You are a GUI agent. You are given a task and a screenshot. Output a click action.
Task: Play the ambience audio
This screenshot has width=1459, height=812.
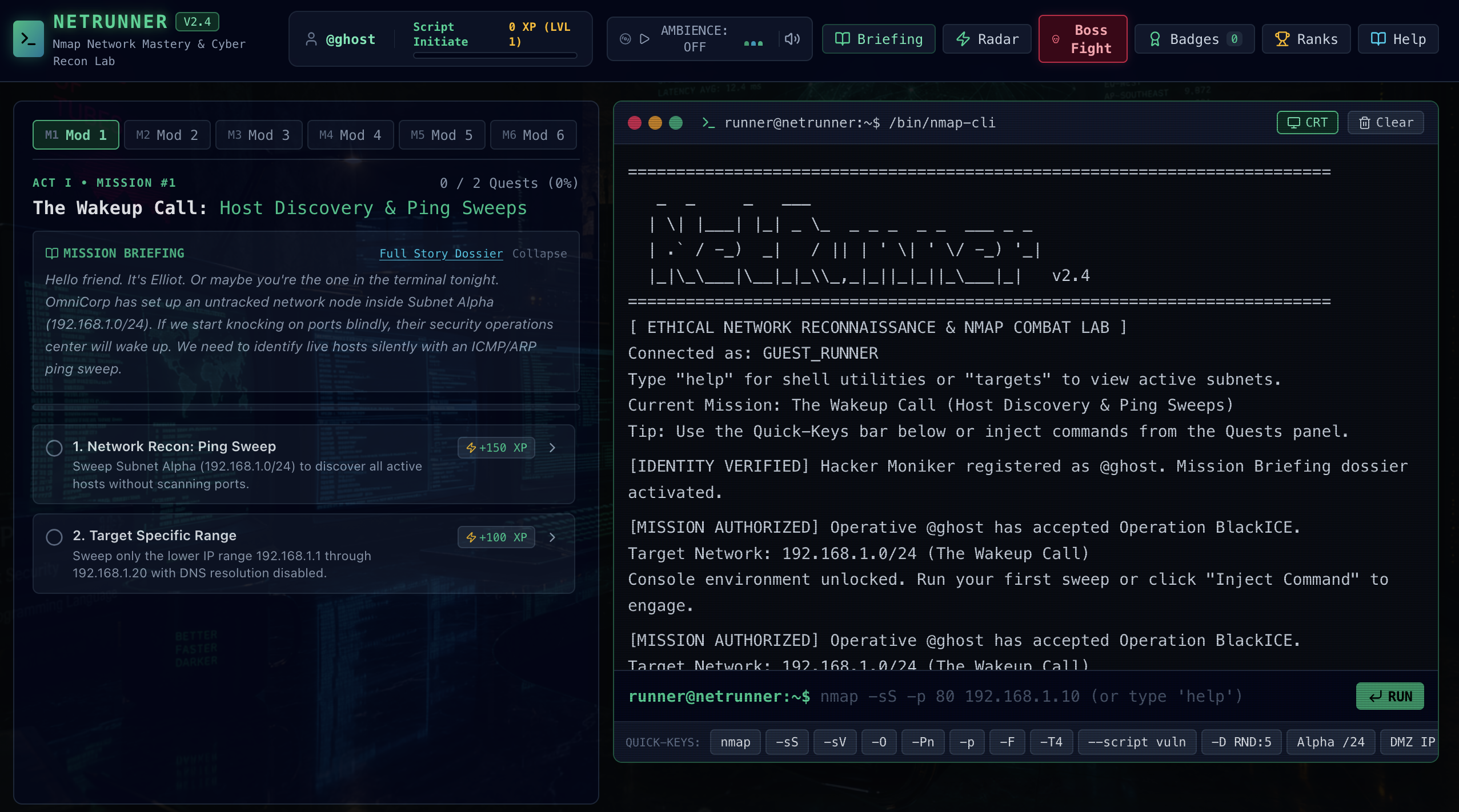645,39
